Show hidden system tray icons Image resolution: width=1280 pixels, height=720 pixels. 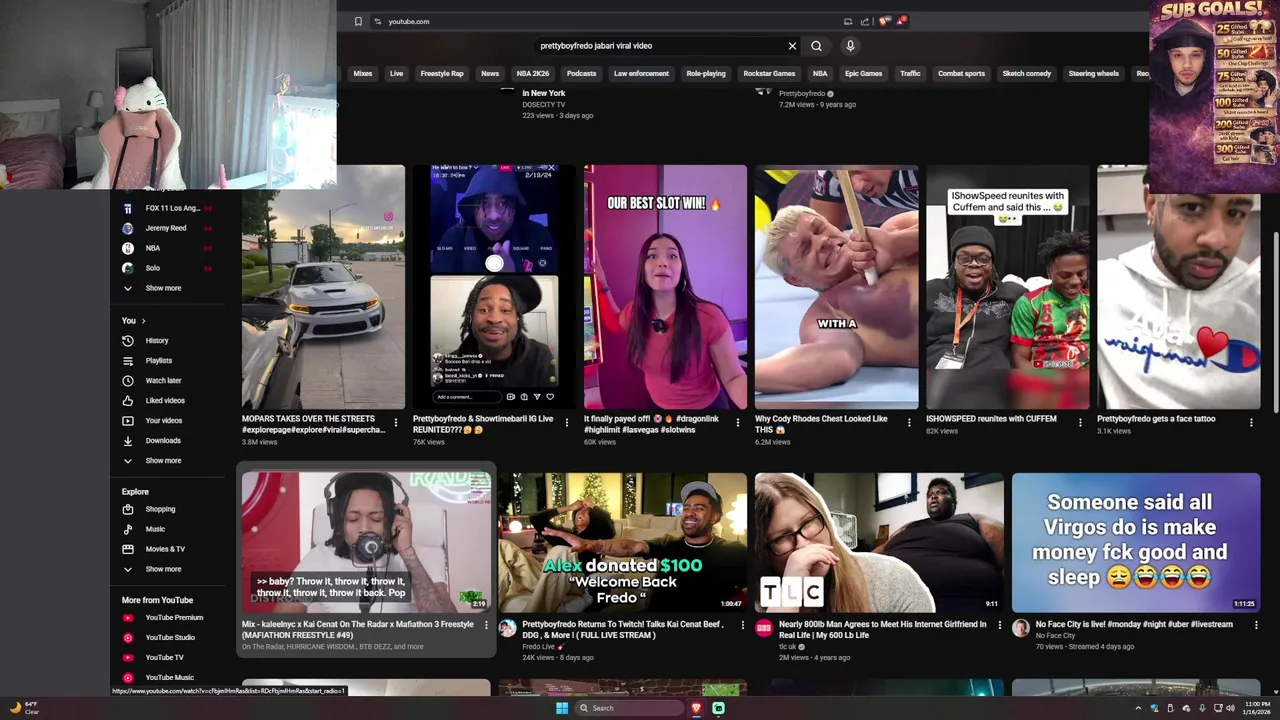1138,708
